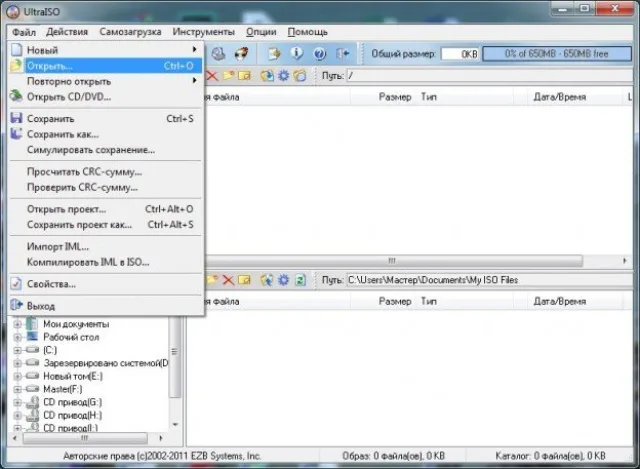The width and height of the screenshot is (640, 469).
Task: Click blue gear icon in lower pane toolbar
Action: pos(283,280)
